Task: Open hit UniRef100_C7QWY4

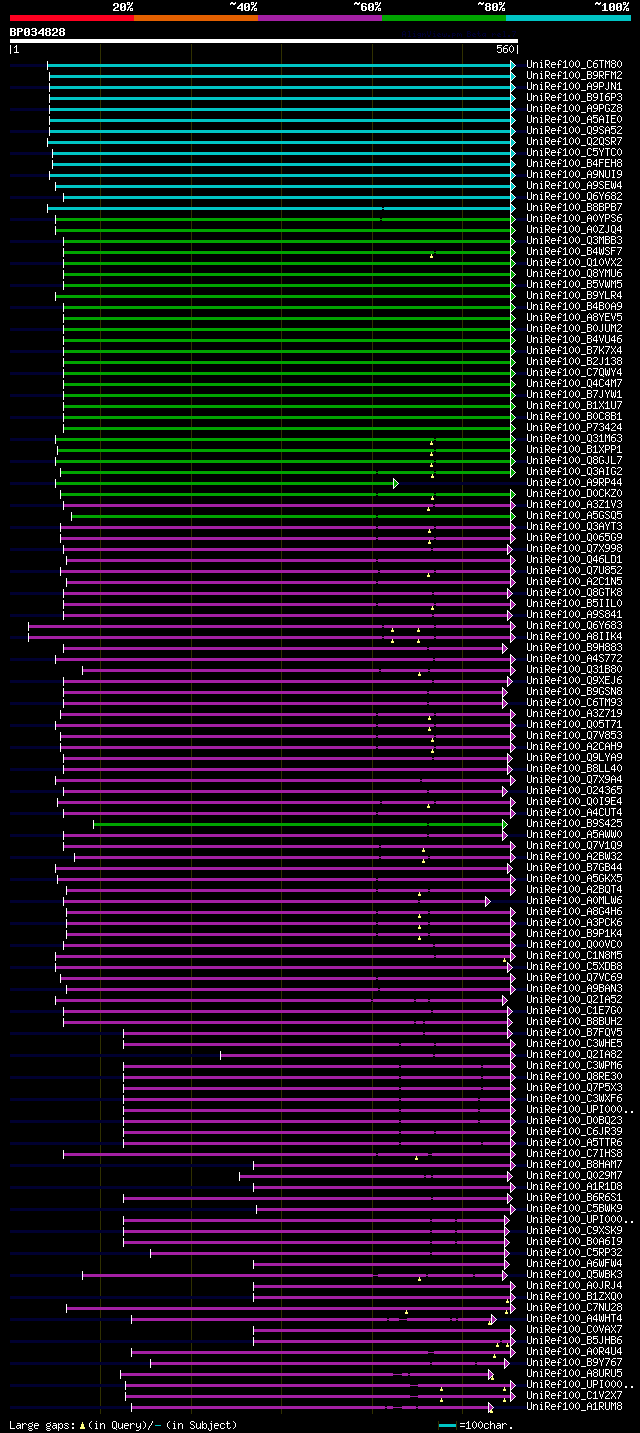Action: (574, 372)
